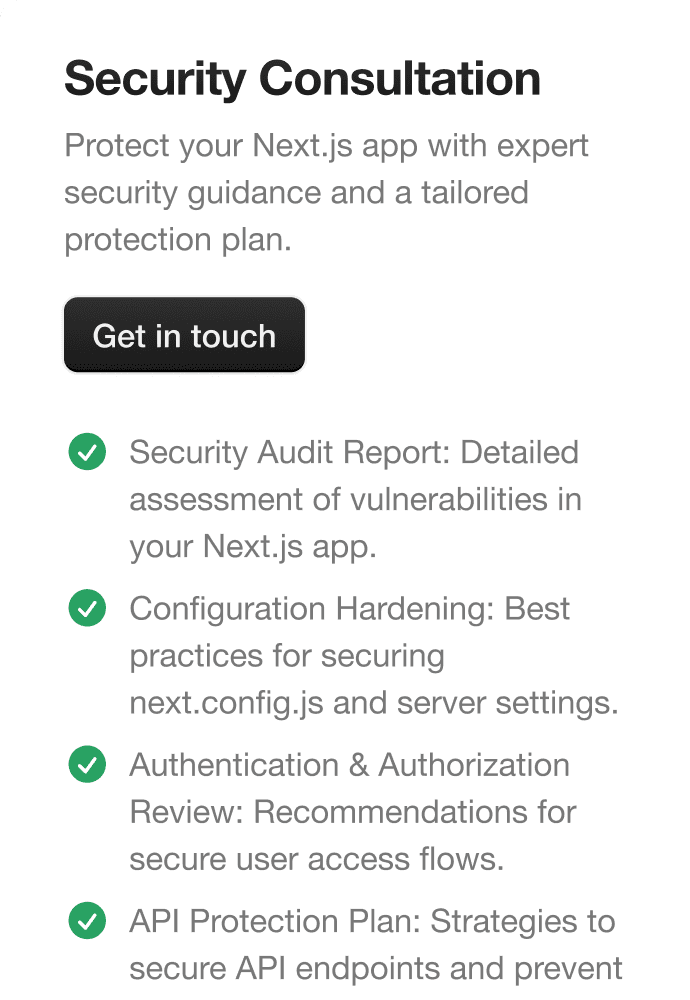Viewport: 690px width, 1000px height.
Task: Click the "protection plan." line in the intro
Action: tap(178, 240)
